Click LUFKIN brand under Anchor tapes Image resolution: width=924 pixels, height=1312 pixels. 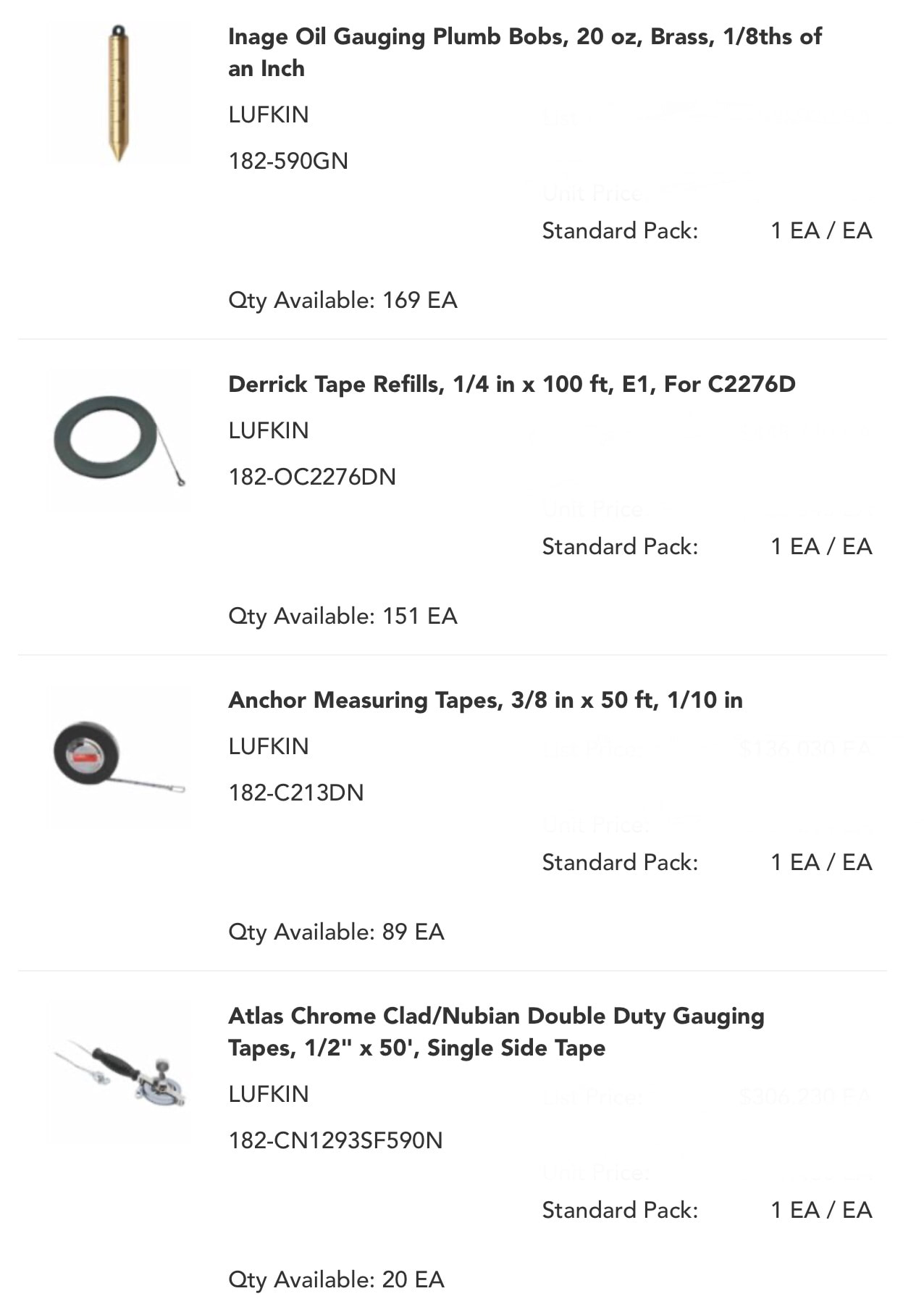(x=269, y=746)
